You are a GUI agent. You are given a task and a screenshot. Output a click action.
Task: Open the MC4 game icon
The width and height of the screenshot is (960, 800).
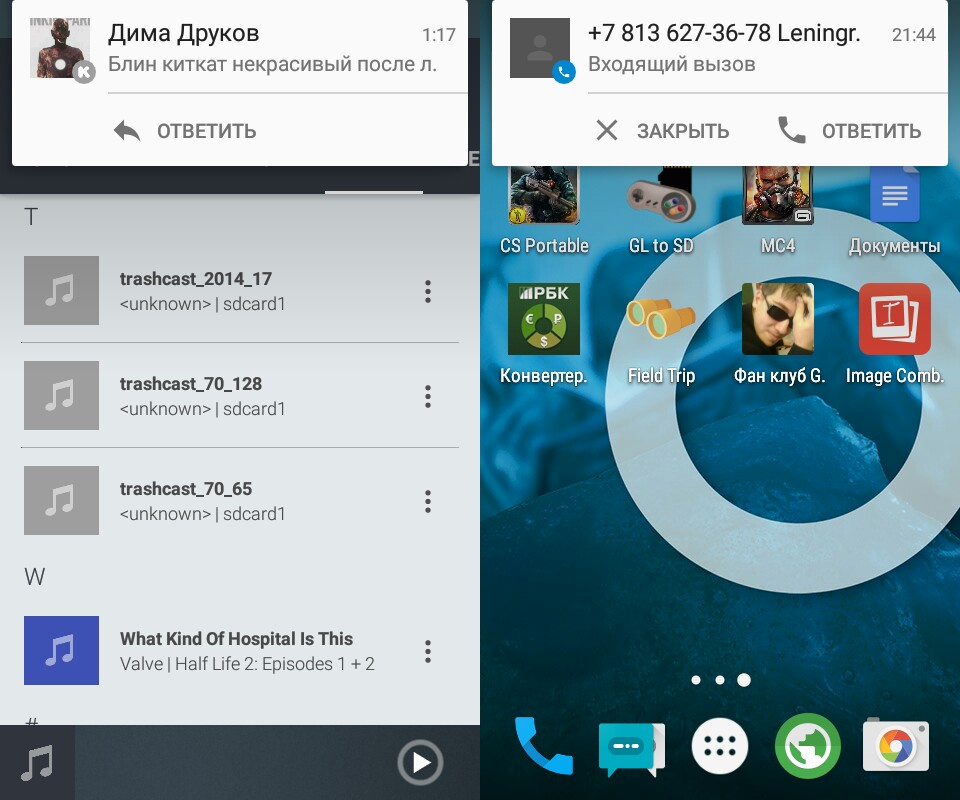778,196
